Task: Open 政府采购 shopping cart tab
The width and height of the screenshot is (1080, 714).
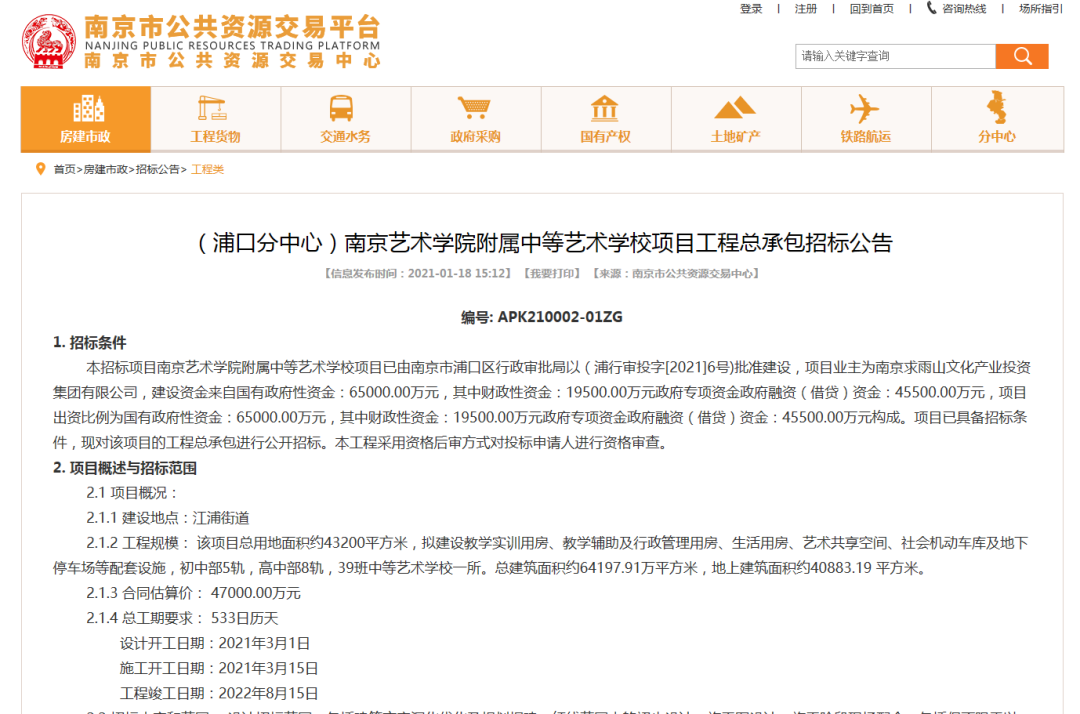Action: click(x=475, y=119)
